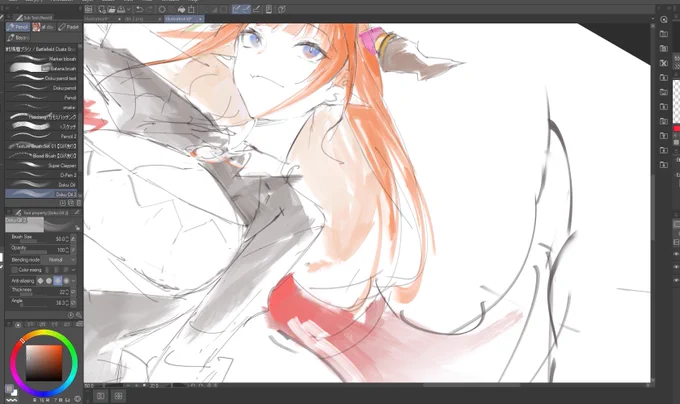Image resolution: width=680 pixels, height=404 pixels.
Task: Open the CLIP STUDIO launcher icon in command bar
Action: tap(88, 9)
